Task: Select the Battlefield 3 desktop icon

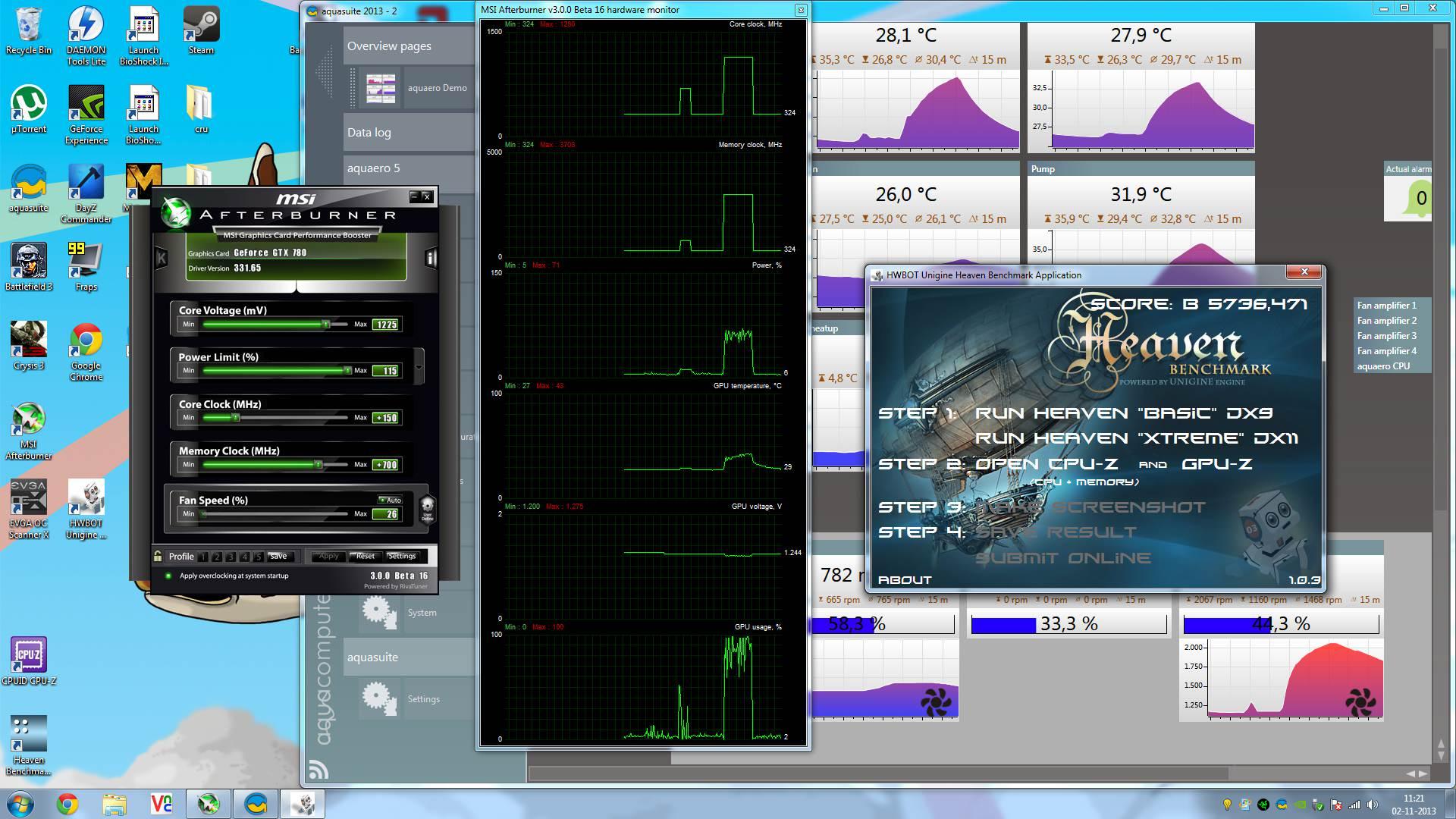Action: click(x=28, y=268)
